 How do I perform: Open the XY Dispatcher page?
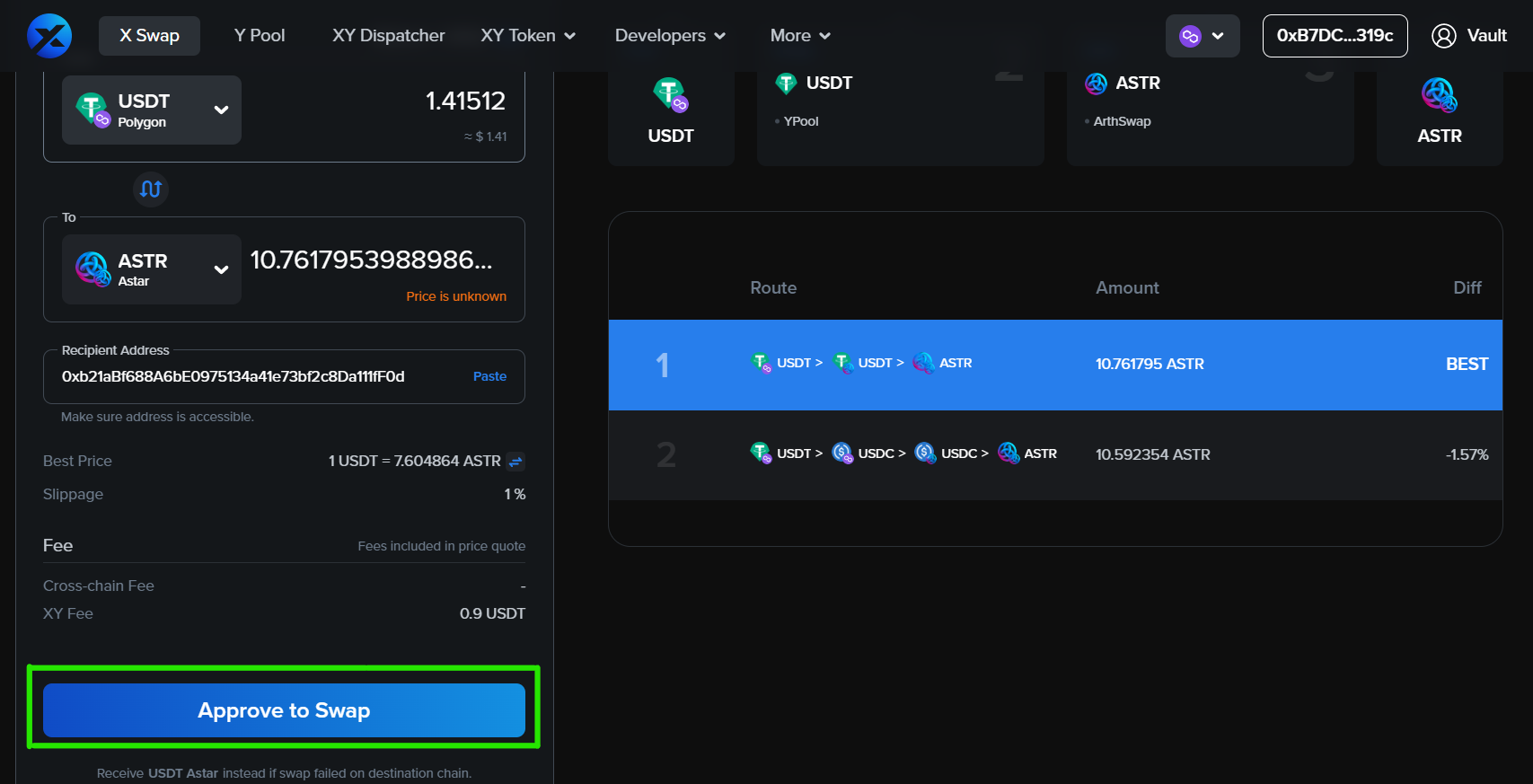388,36
